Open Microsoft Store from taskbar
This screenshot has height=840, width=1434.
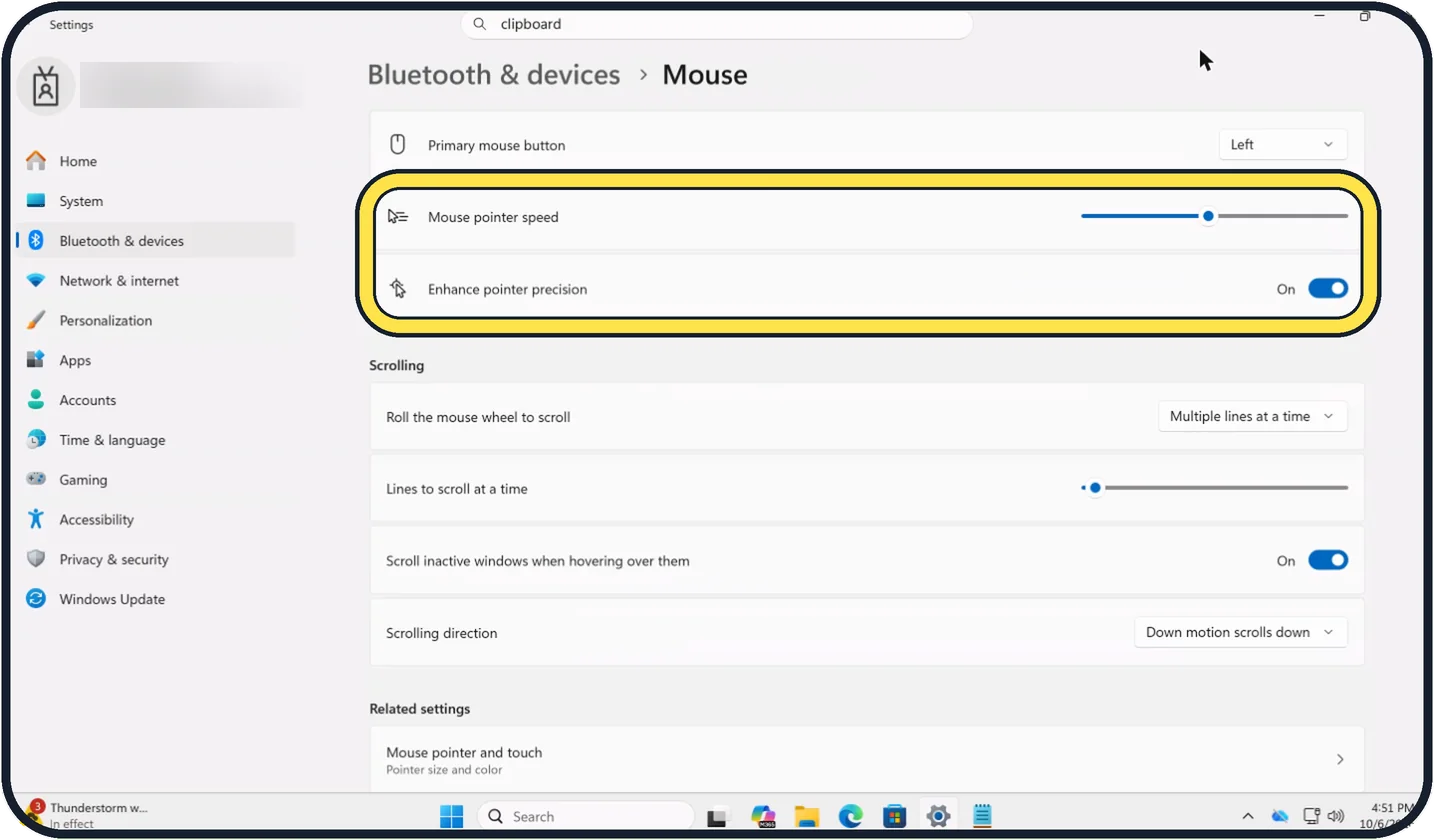pyautogui.click(x=895, y=816)
